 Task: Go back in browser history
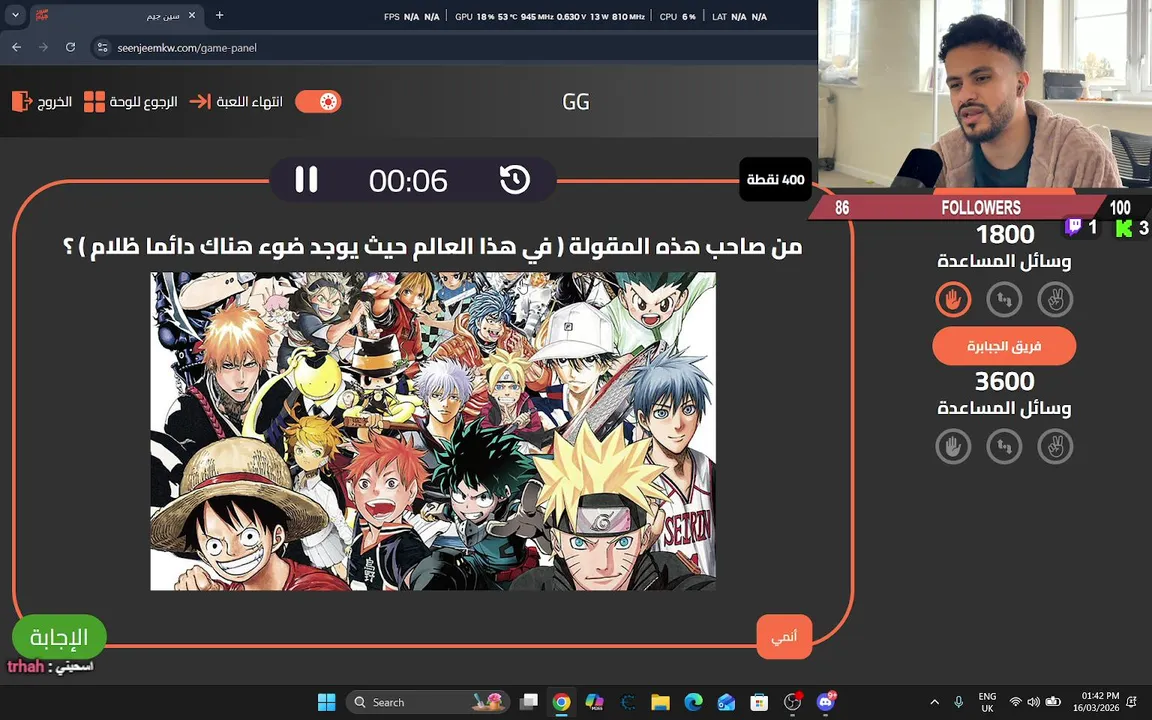click(17, 47)
